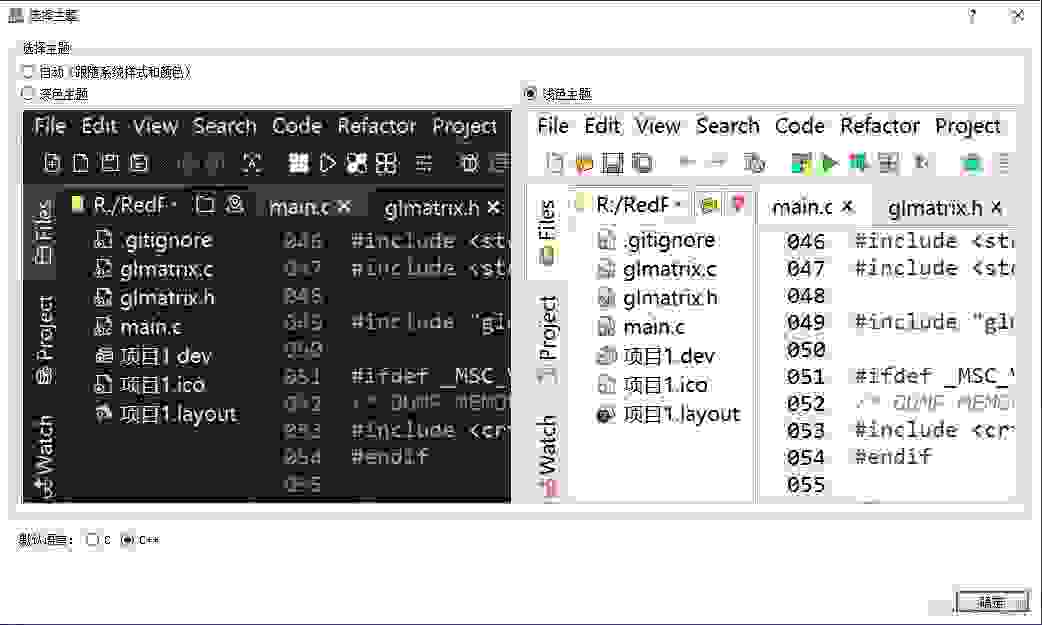Click compile grid icon in dark preview toolbar
The height and width of the screenshot is (625, 1042).
point(298,163)
